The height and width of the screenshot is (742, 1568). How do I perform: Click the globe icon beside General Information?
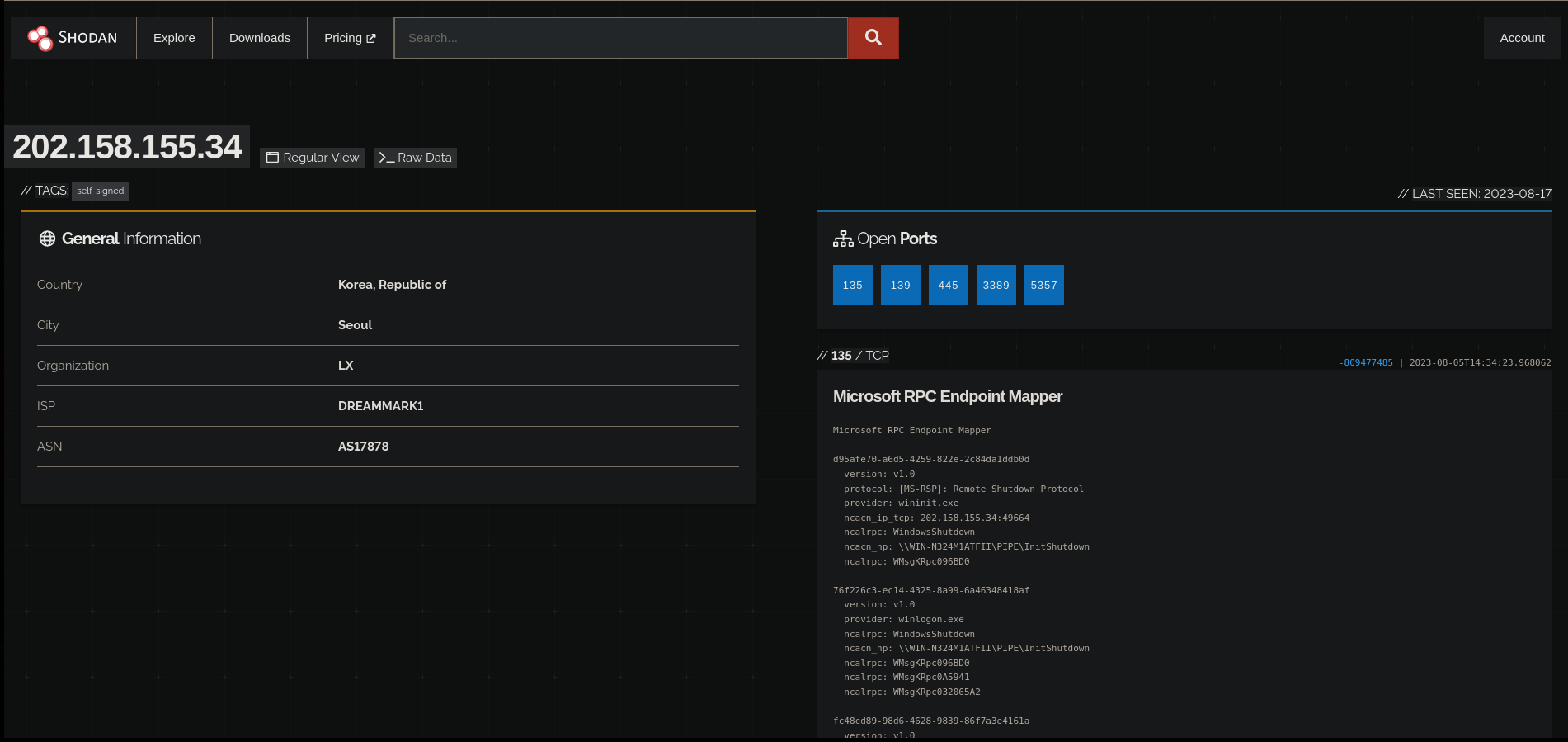pyautogui.click(x=47, y=239)
